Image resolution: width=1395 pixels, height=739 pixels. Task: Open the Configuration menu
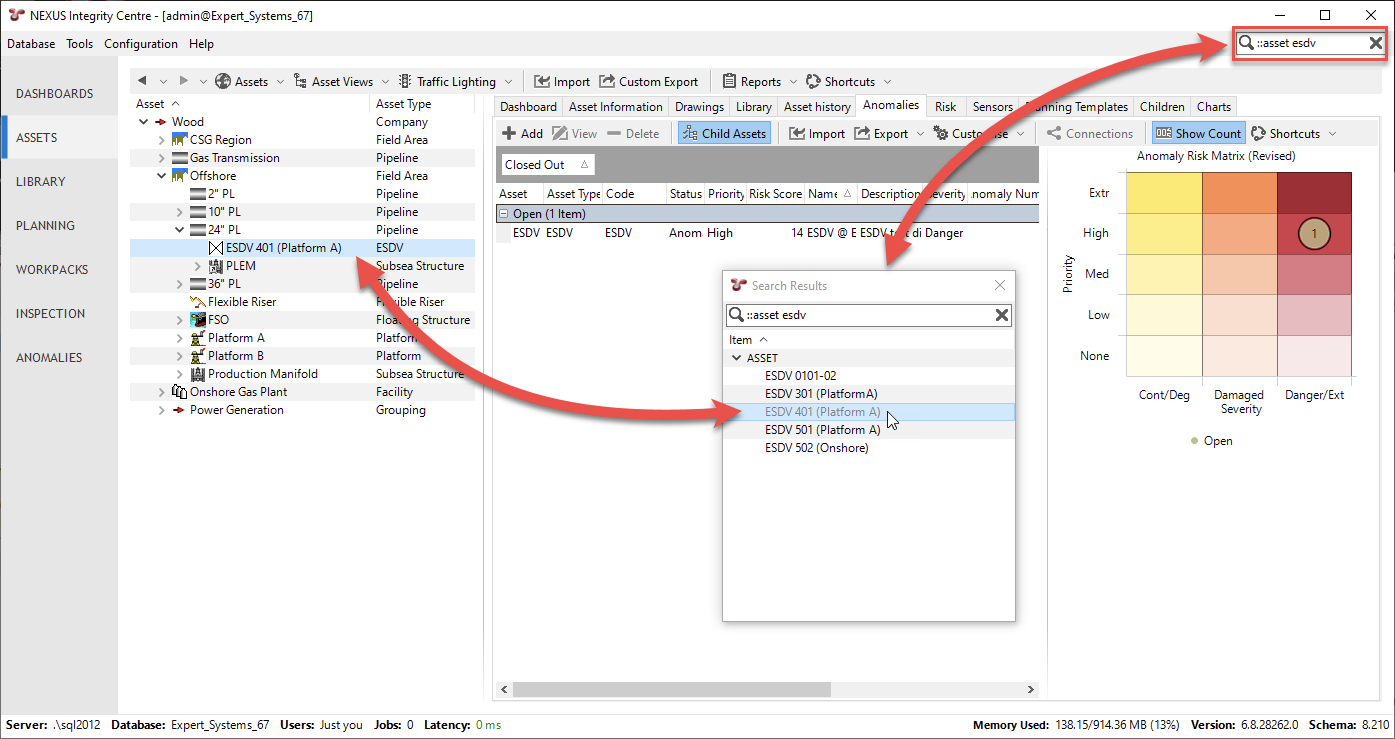pos(141,44)
